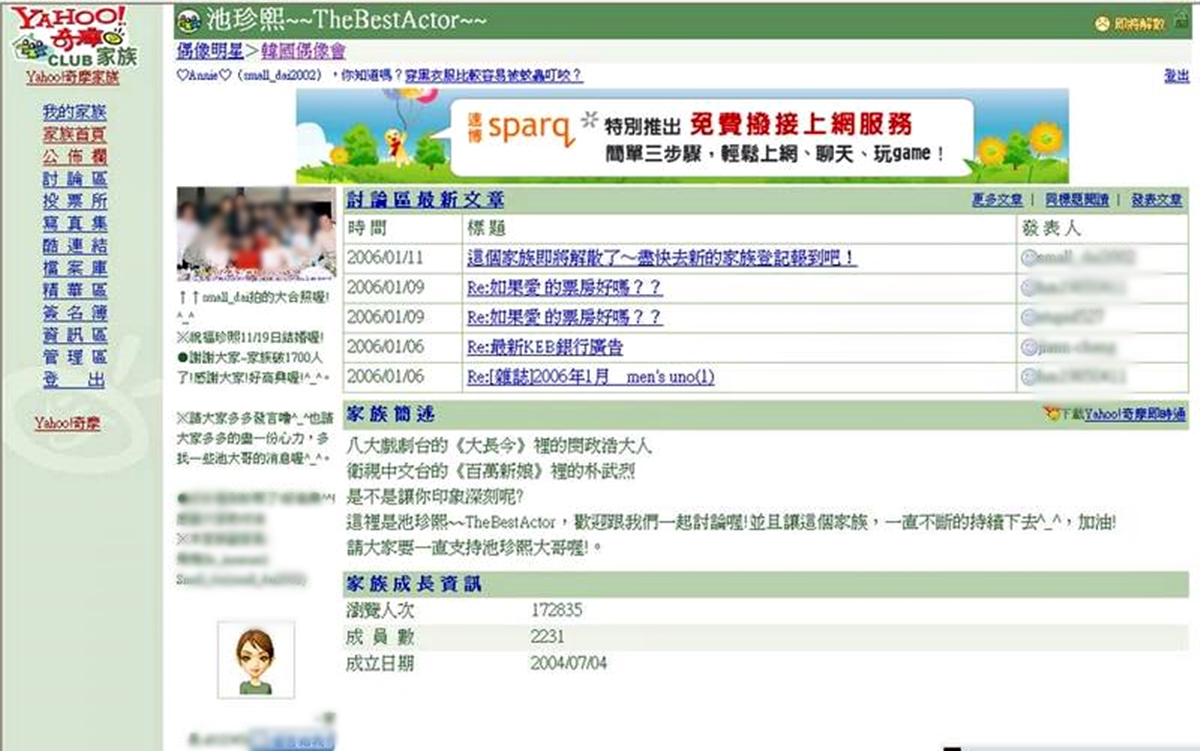Open the 我的家族 sidebar link

coord(75,112)
